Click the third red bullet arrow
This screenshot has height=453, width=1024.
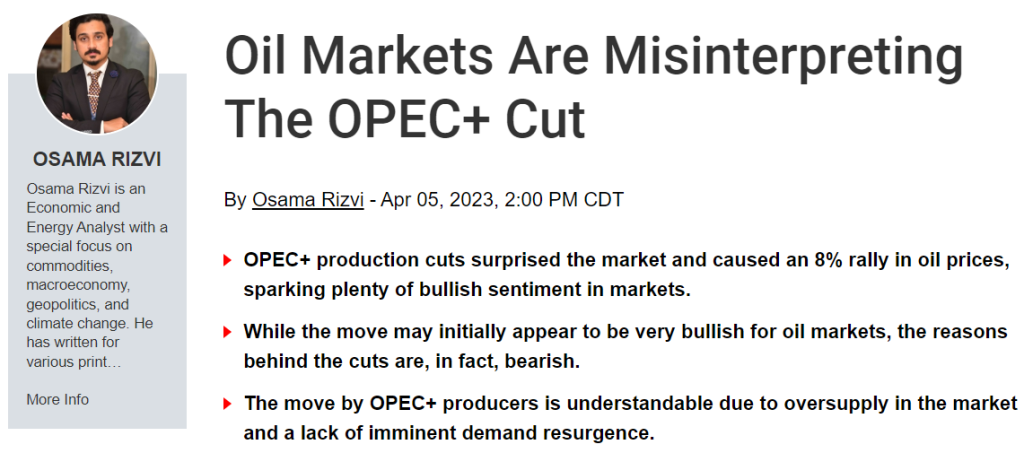(228, 405)
